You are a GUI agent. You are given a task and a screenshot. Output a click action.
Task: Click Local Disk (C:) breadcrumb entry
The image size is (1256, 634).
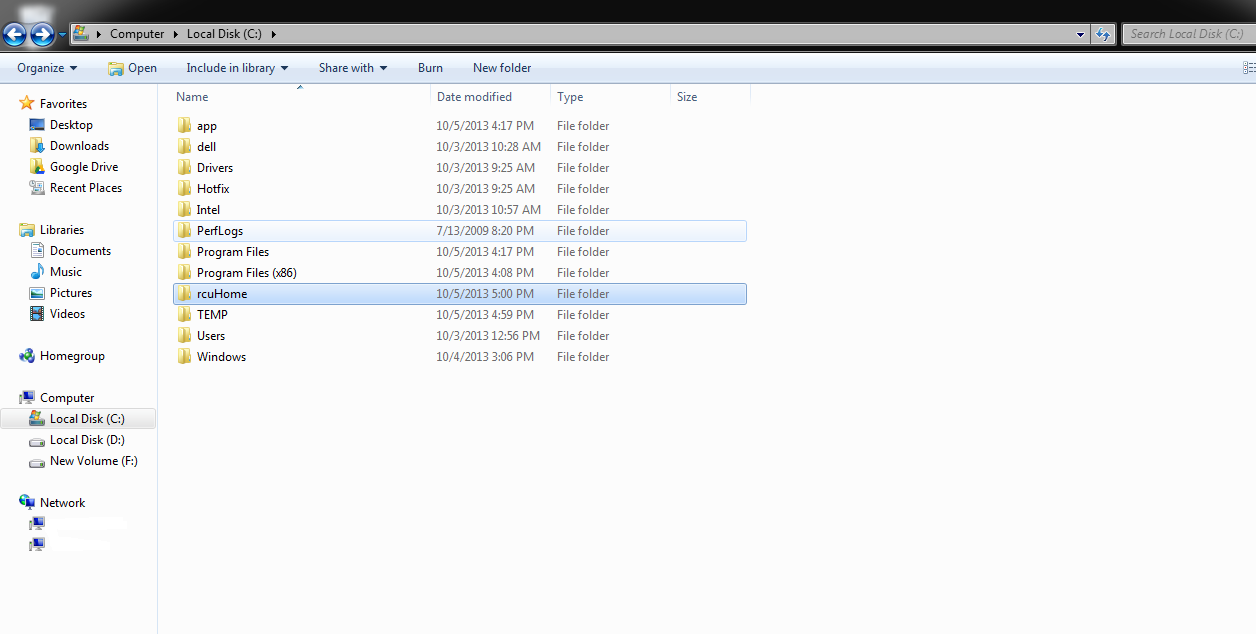tap(222, 33)
